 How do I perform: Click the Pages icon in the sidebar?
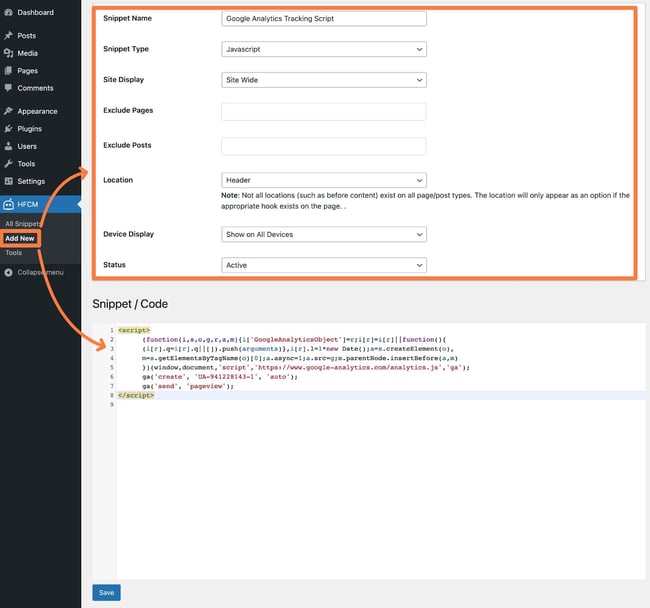pyautogui.click(x=8, y=71)
